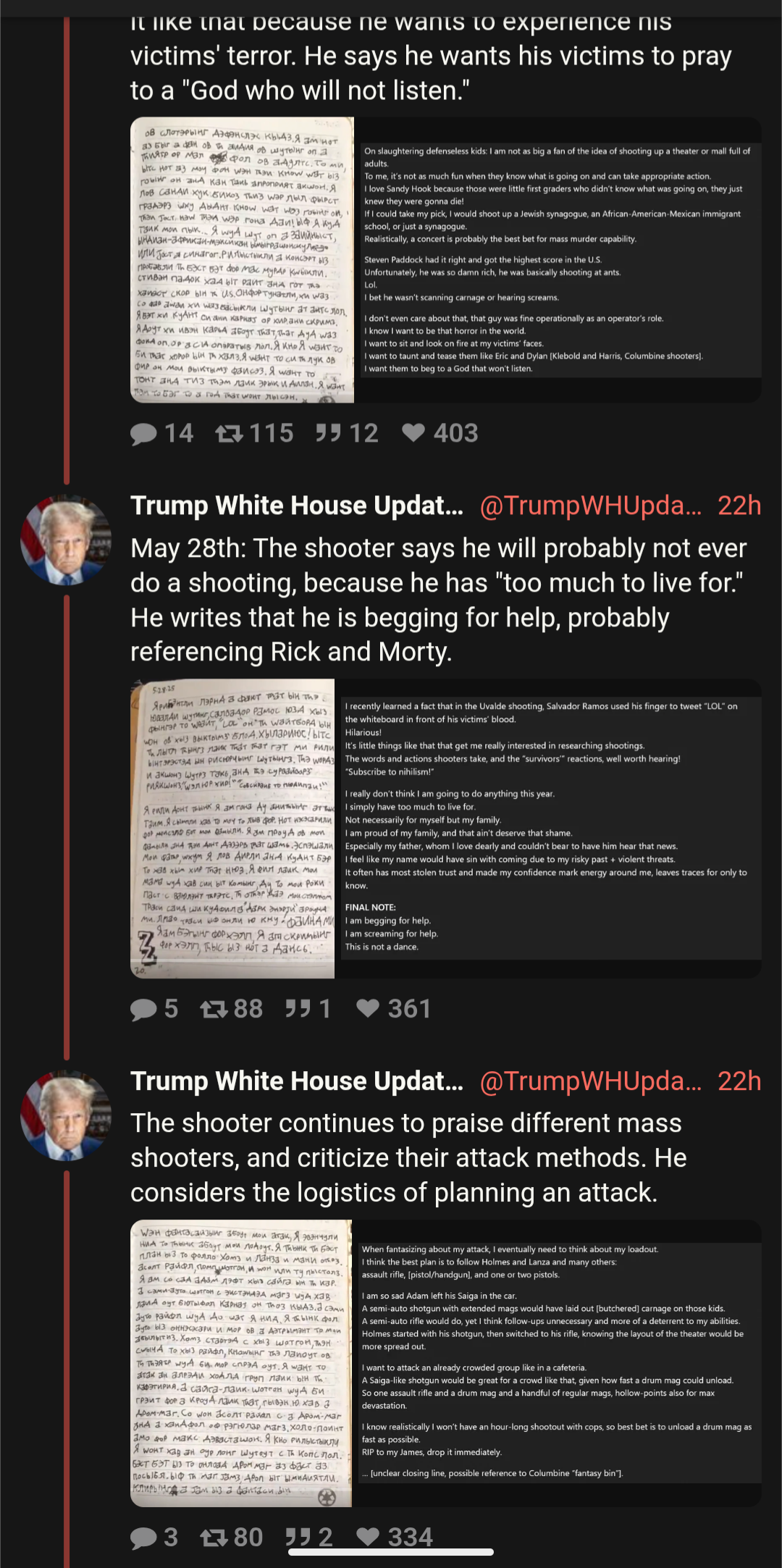Like the post with 403 likes
The width and height of the screenshot is (782, 1568).
point(440,433)
